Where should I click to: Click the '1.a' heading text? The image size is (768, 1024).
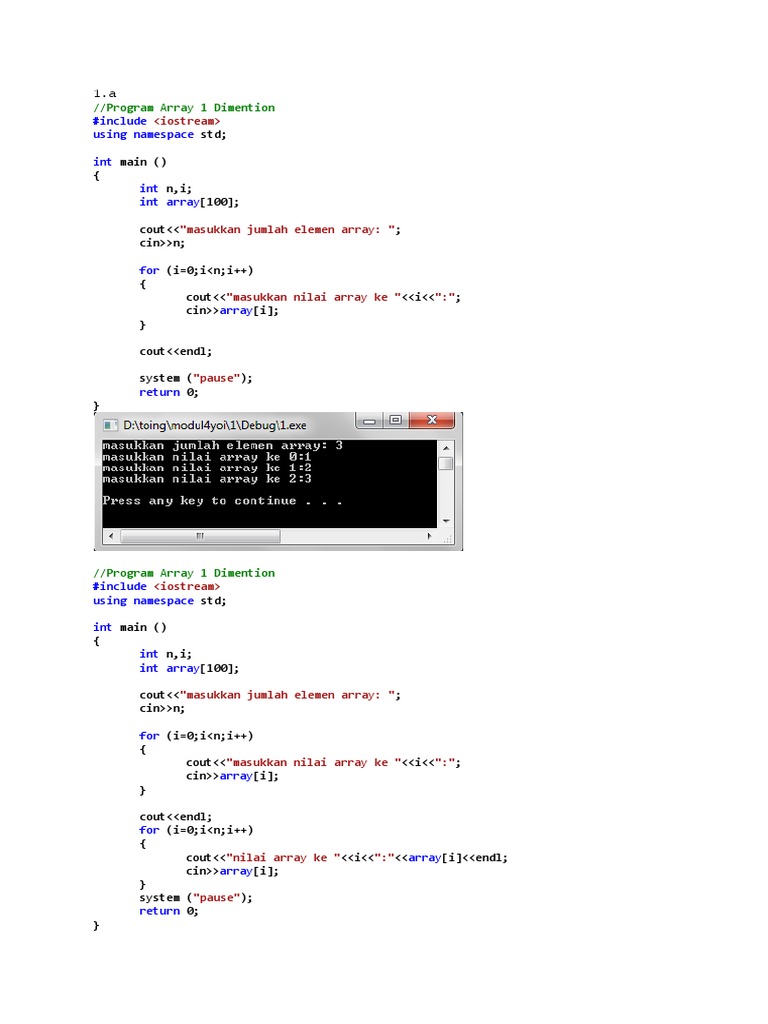(104, 93)
